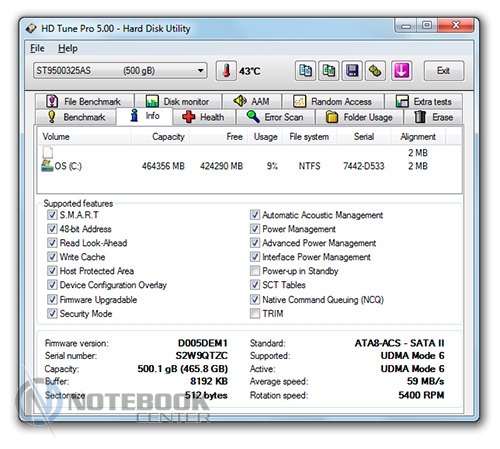Viewport: 500px width, 449px height.
Task: Select the OS (C:) volume row
Action: (x=249, y=166)
